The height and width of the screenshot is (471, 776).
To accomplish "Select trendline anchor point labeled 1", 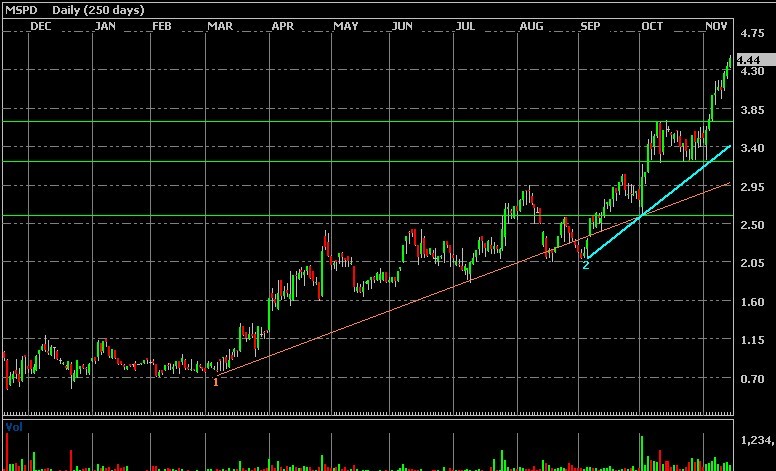I will [x=215, y=382].
